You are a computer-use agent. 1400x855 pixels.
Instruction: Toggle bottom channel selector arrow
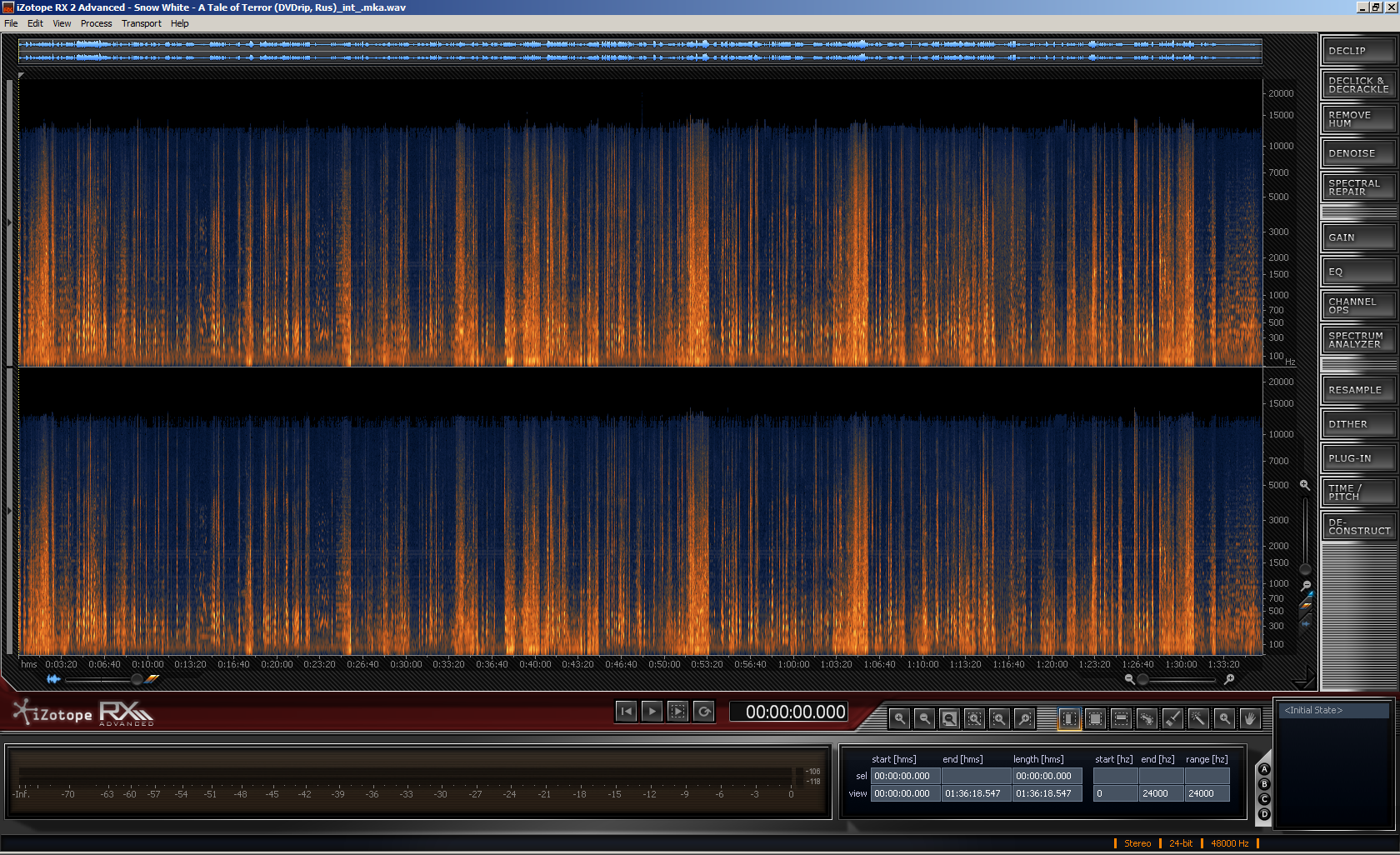pyautogui.click(x=10, y=511)
